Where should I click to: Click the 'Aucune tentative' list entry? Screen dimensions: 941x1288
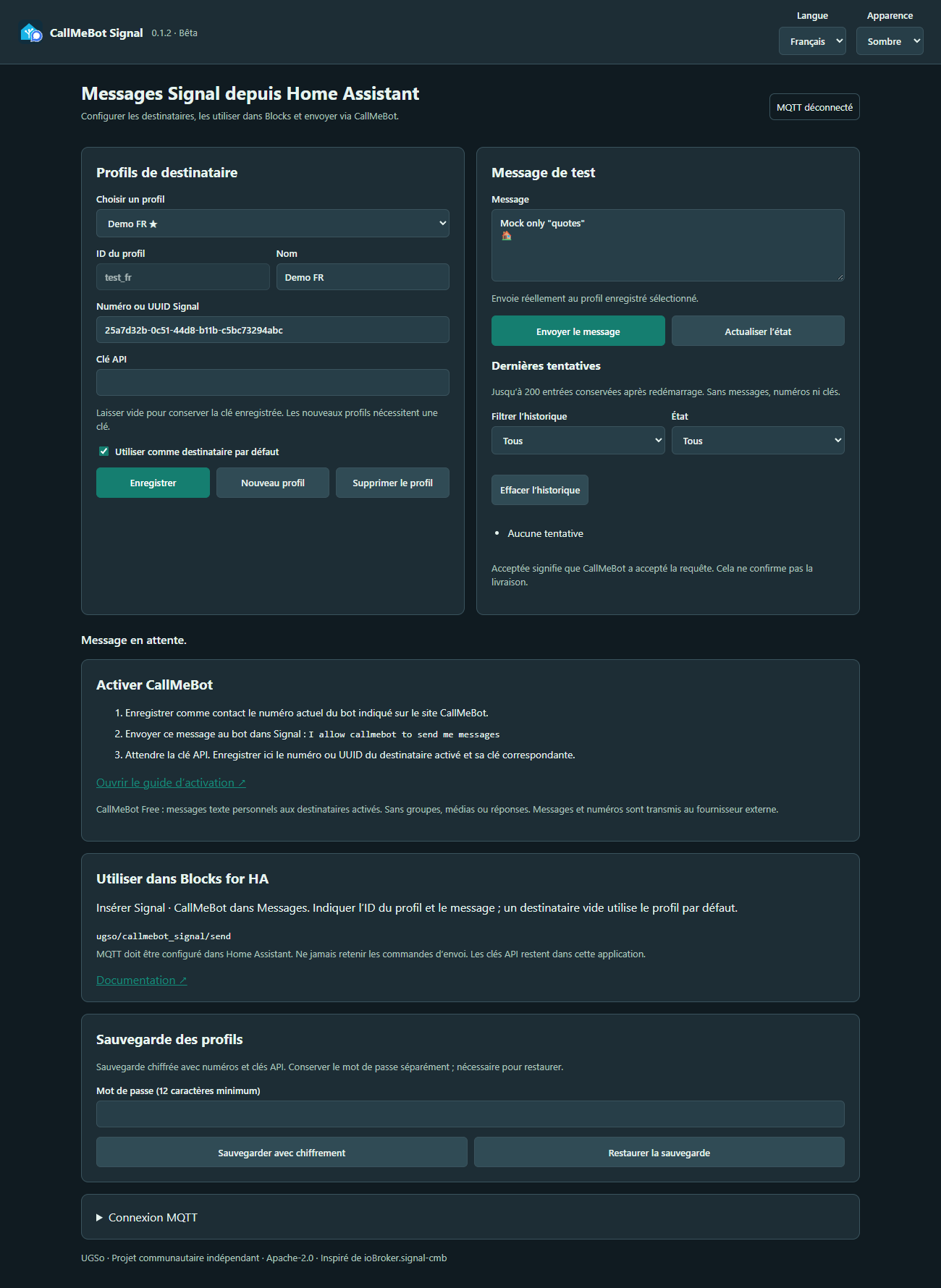pyautogui.click(x=546, y=533)
